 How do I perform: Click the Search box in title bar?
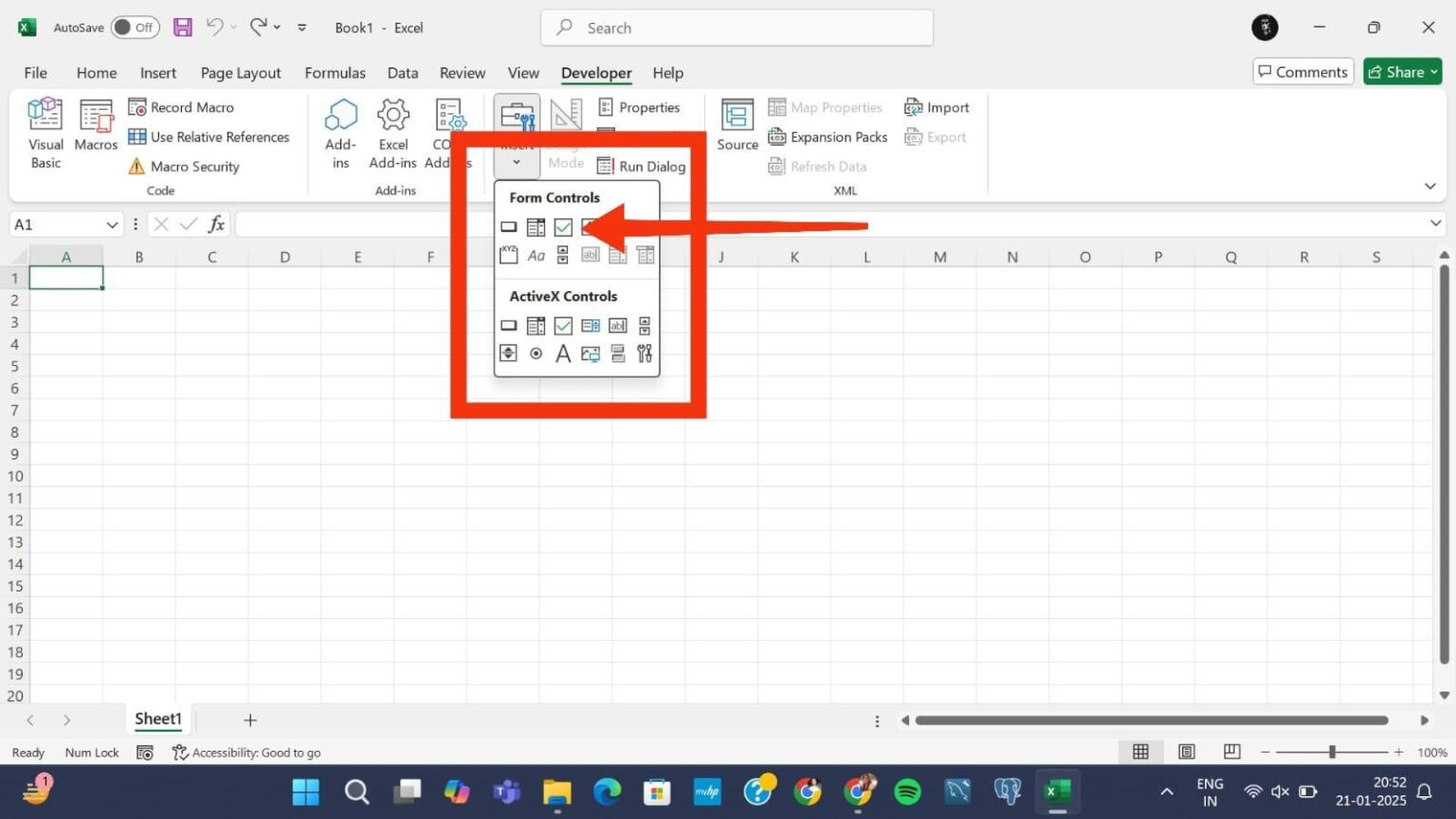point(737,27)
